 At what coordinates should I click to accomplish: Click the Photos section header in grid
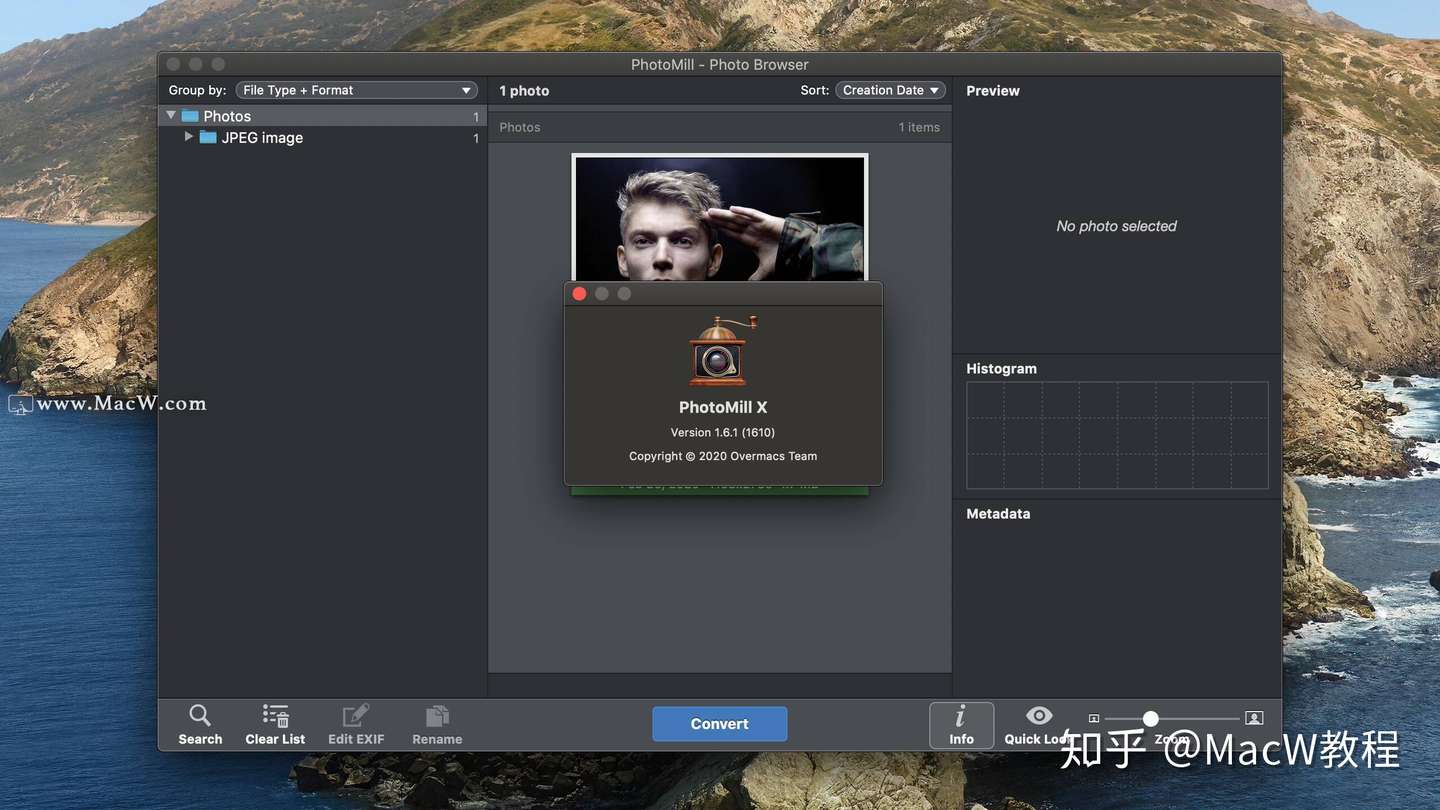(520, 127)
